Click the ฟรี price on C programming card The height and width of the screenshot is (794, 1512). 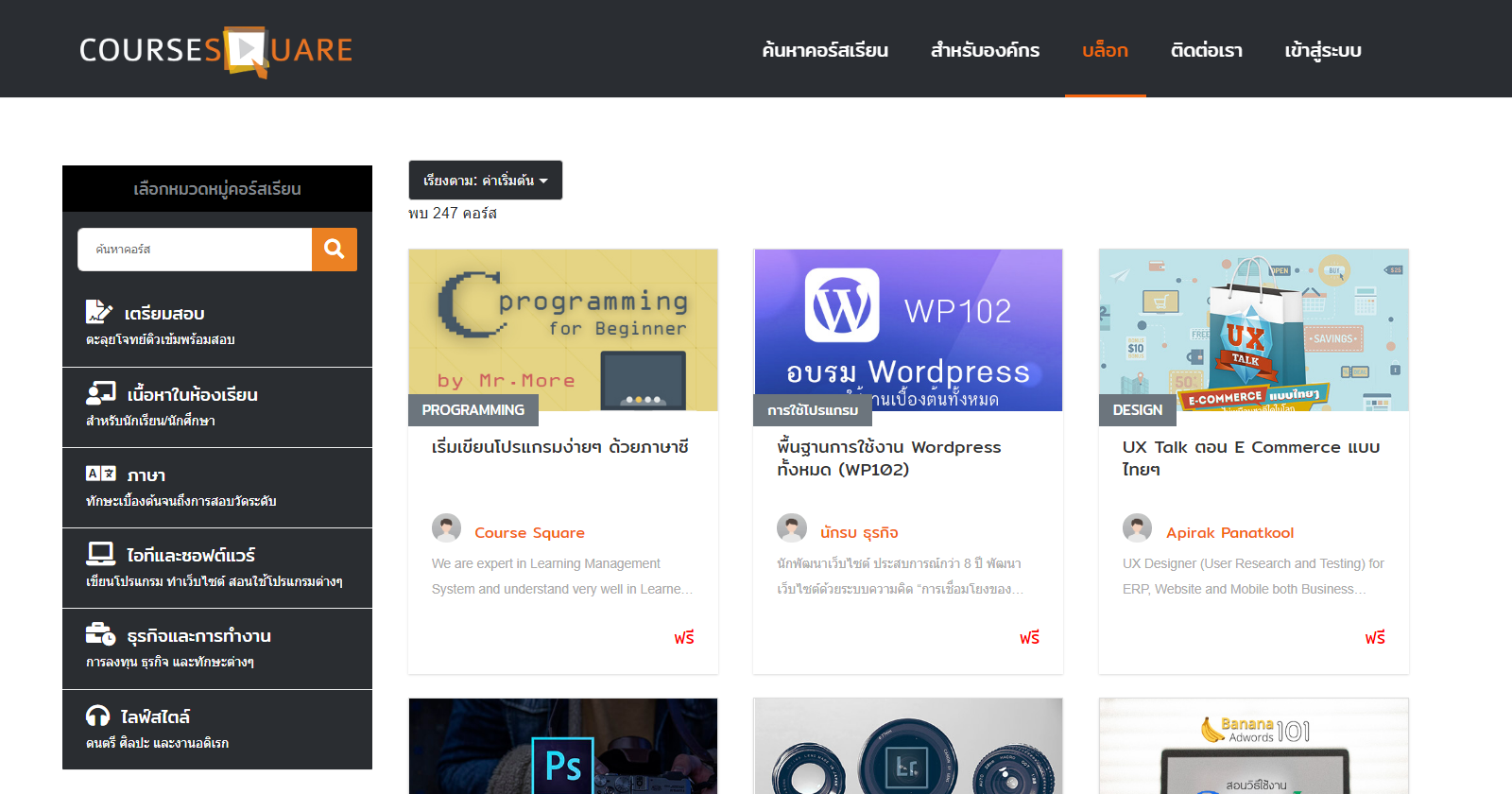tap(684, 638)
